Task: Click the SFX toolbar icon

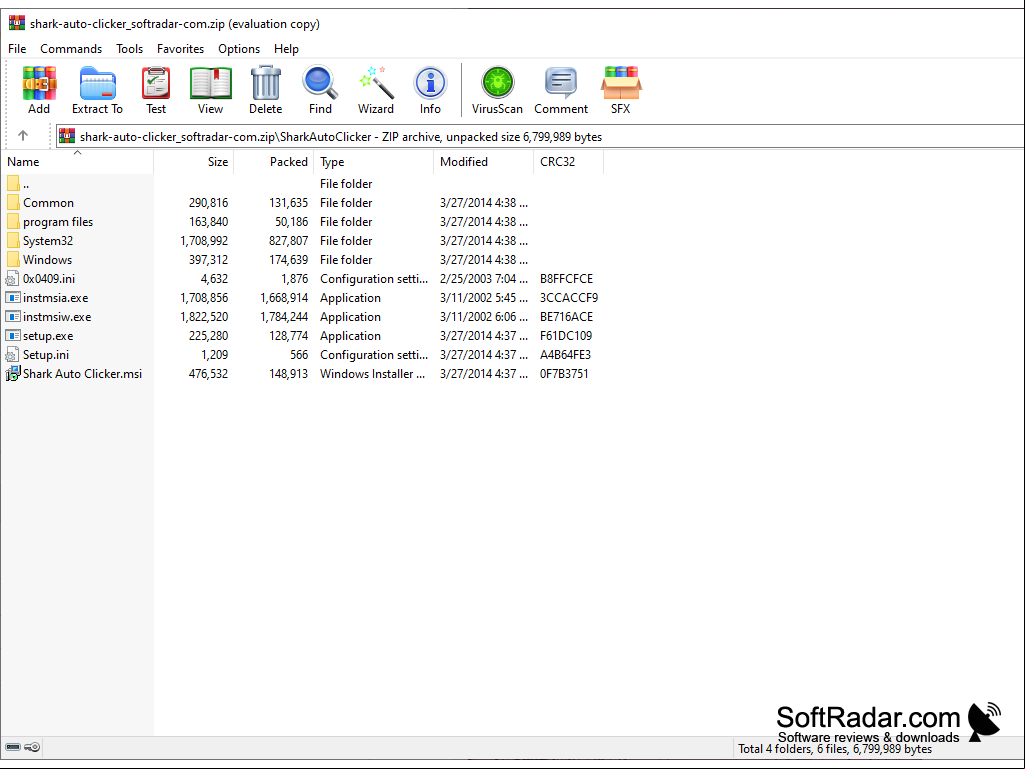Action: coord(620,83)
